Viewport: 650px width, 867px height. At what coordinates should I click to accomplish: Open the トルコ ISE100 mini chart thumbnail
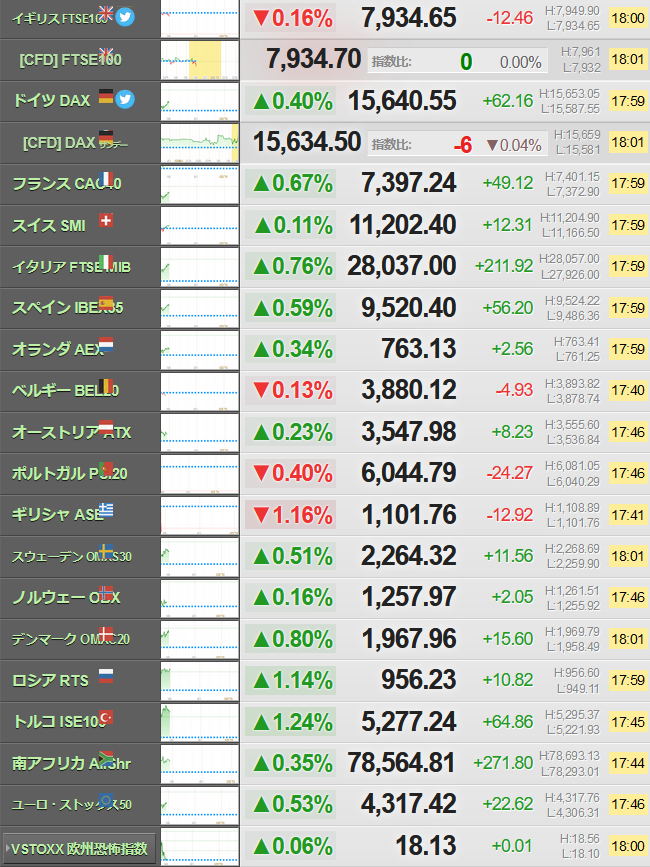click(200, 723)
